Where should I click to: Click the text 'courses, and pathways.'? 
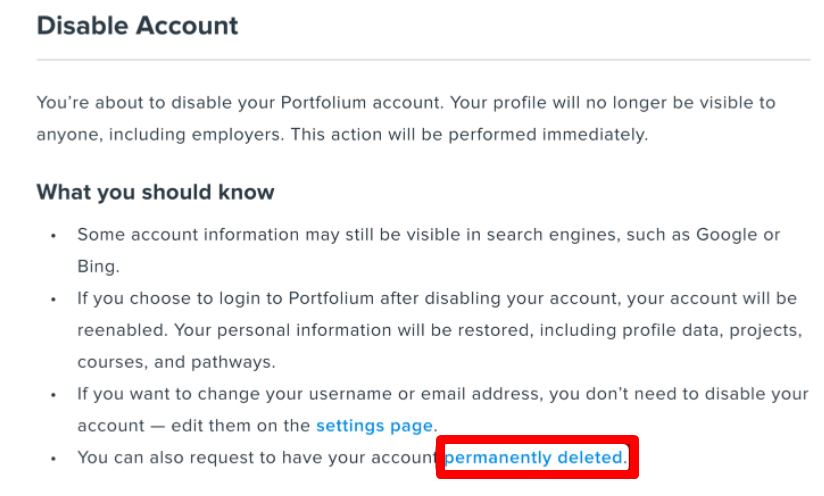[x=176, y=362]
